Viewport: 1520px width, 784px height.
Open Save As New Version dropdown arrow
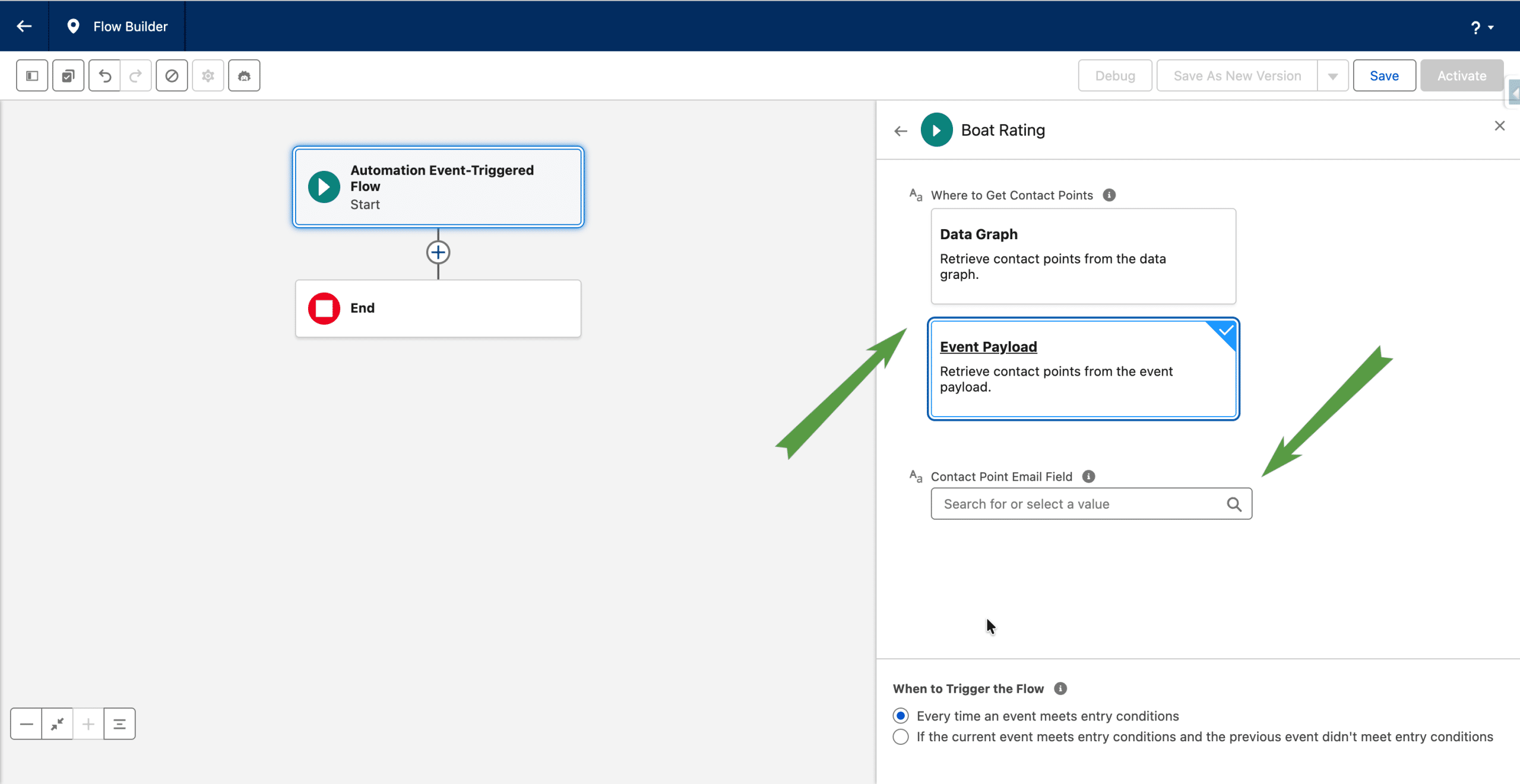pos(1333,76)
